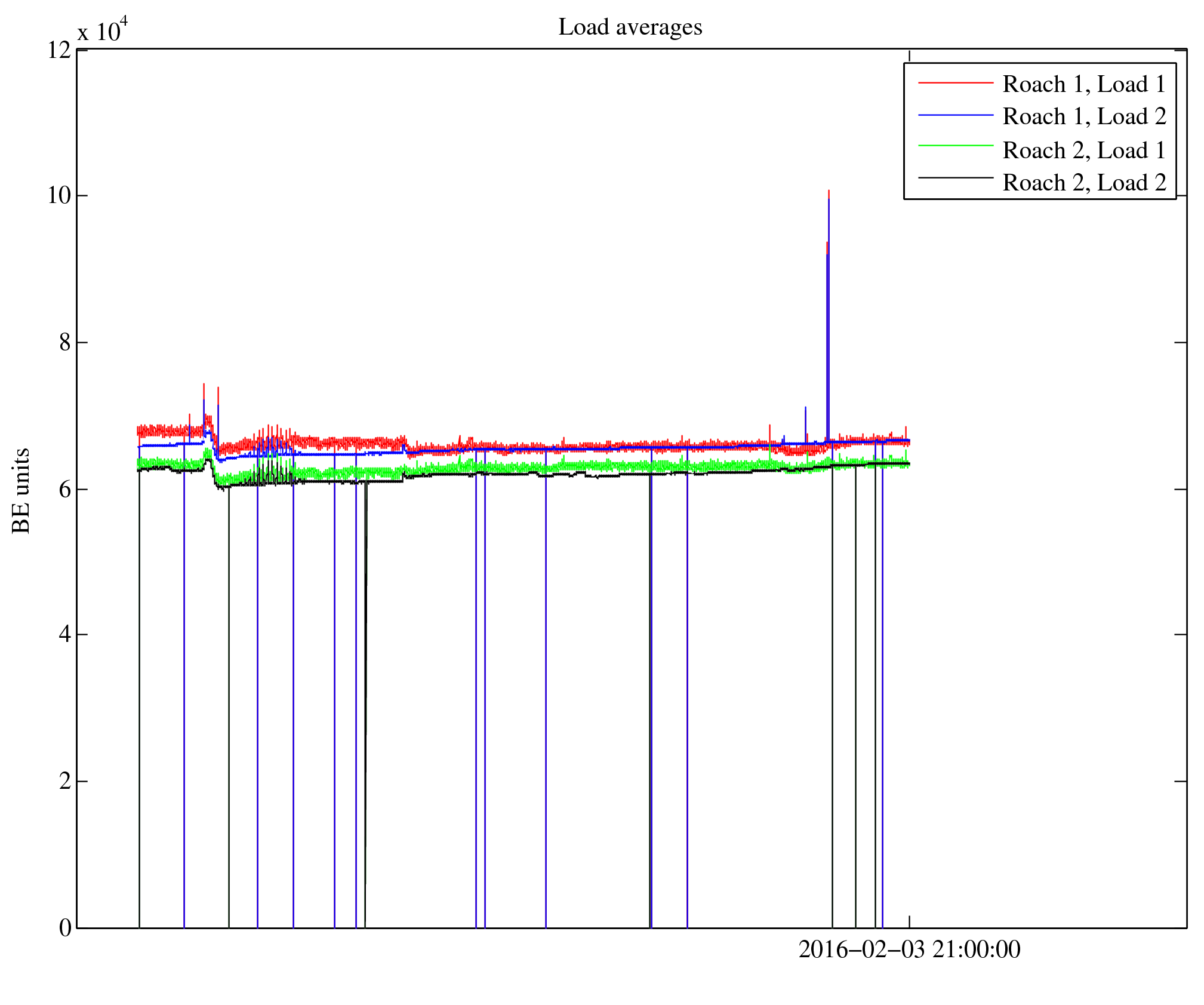The height and width of the screenshot is (1005, 1204).
Task: Click the red Roach 1, Load 1 legend line
Action: tap(955, 83)
